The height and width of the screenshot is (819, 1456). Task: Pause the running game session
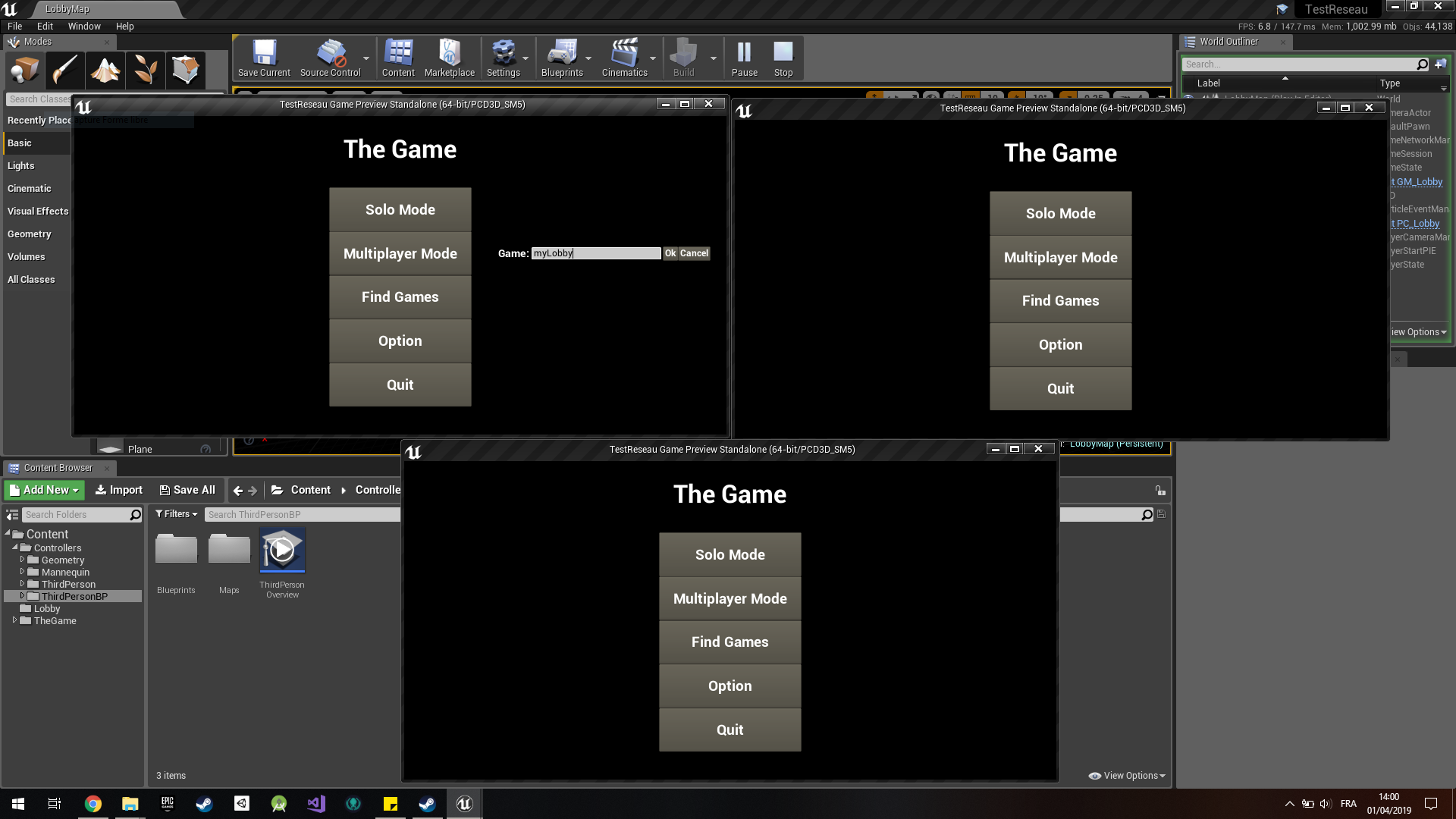[744, 58]
